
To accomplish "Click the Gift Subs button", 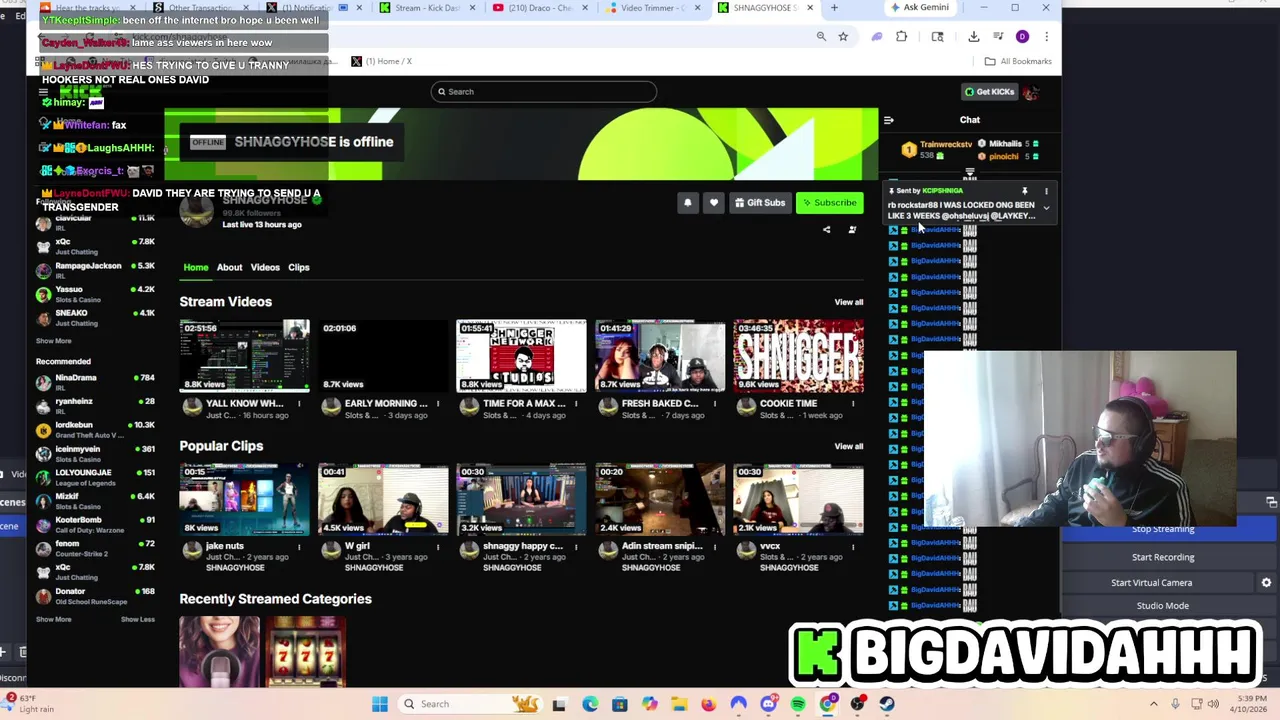I will tap(760, 203).
